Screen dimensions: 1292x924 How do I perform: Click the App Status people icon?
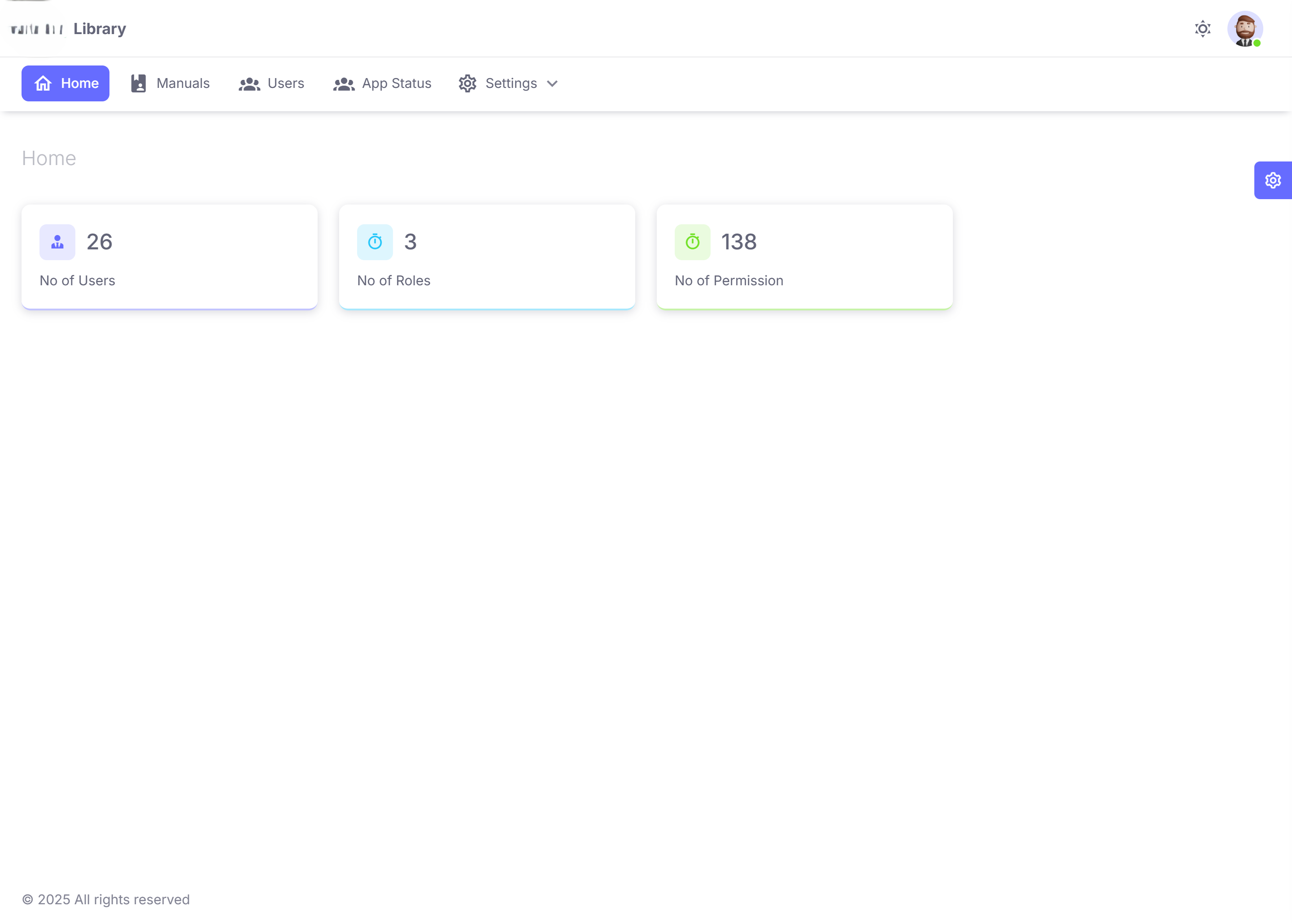tap(344, 83)
